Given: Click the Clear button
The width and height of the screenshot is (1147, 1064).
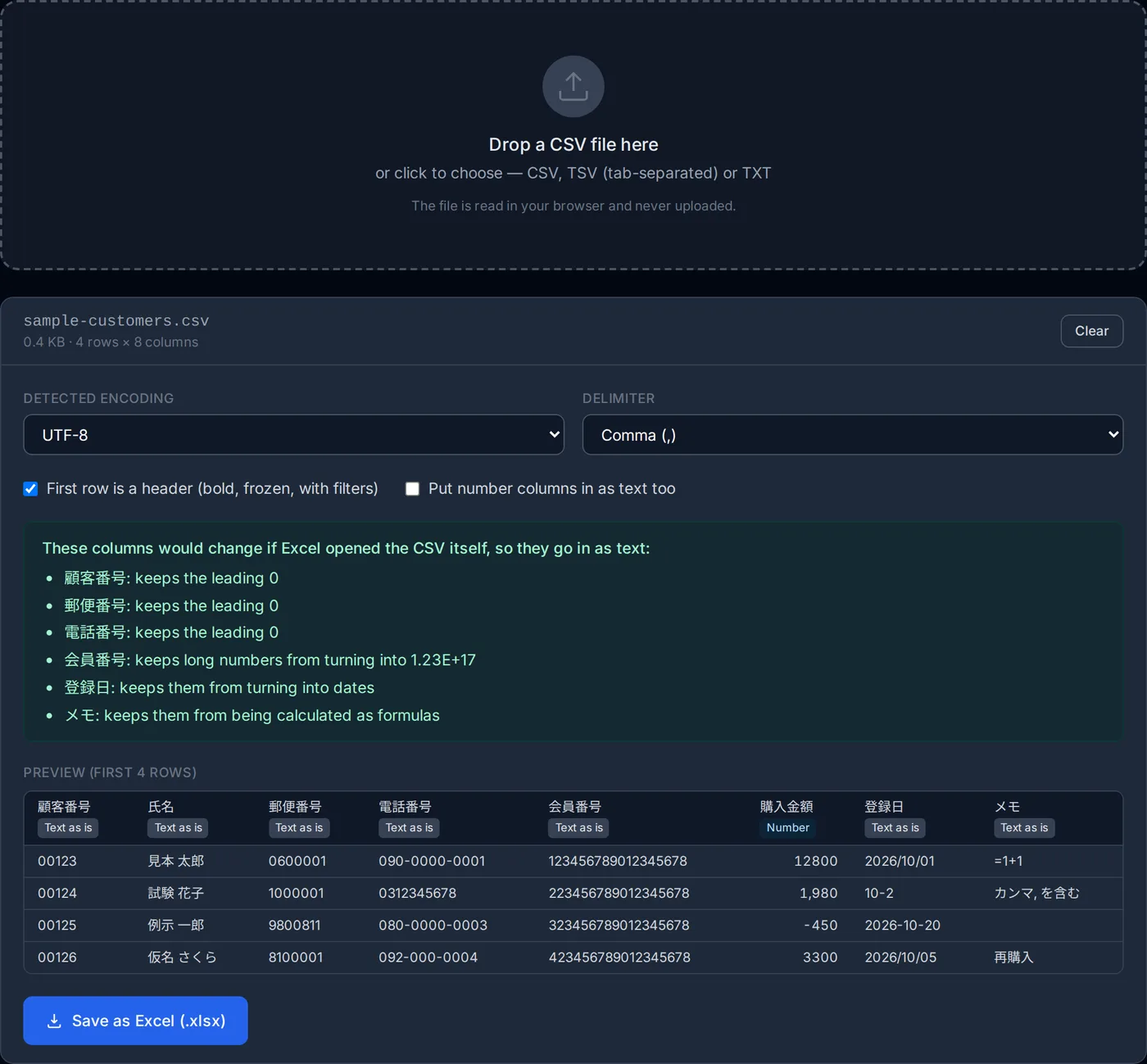Looking at the screenshot, I should pos(1091,331).
